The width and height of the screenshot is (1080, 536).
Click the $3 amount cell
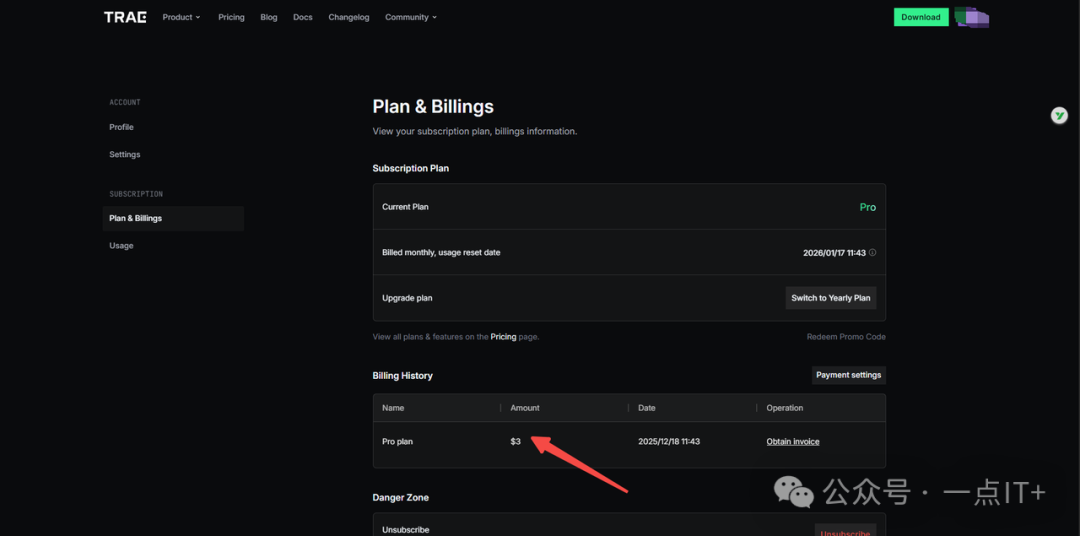point(515,442)
